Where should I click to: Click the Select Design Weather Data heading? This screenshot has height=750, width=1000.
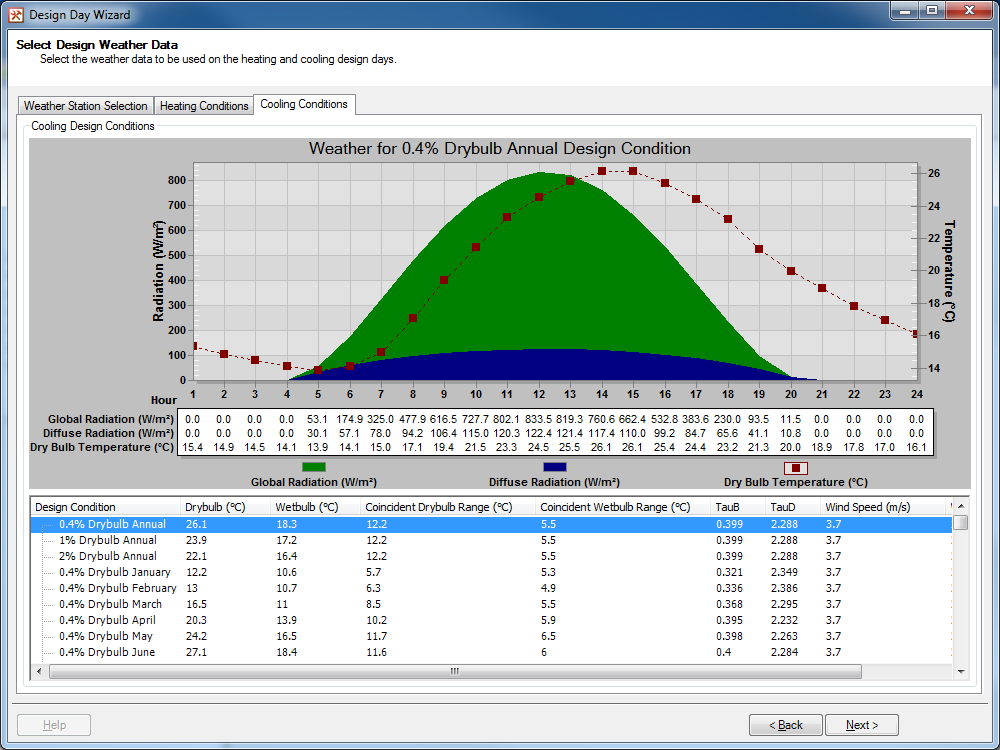[97, 45]
